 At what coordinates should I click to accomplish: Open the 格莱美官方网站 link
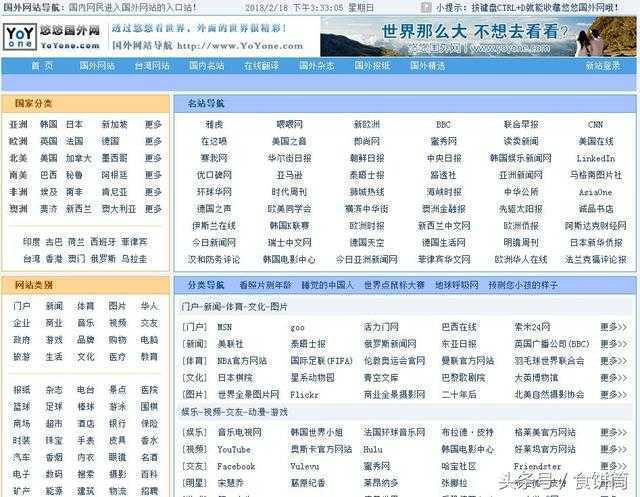[545, 432]
